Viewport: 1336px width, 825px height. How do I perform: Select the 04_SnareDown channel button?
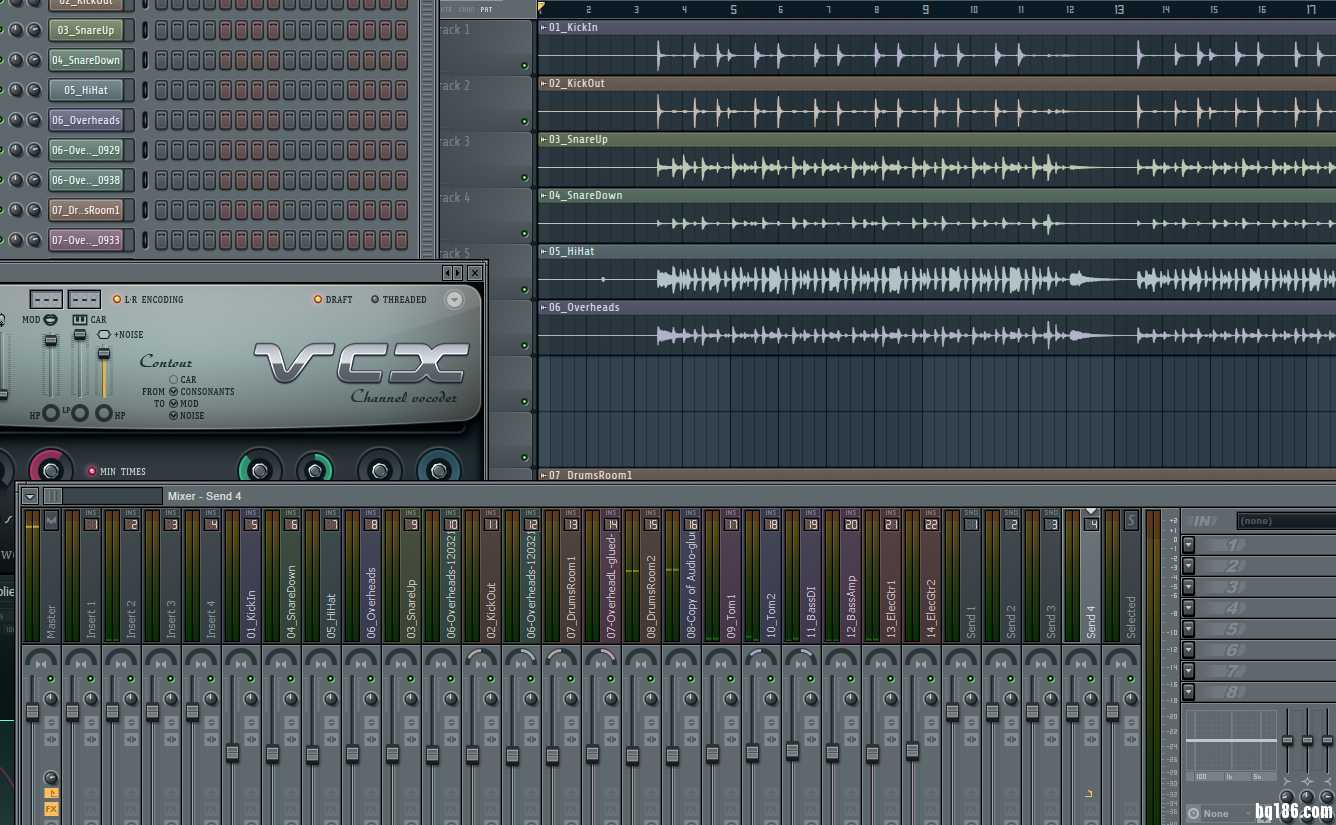(x=85, y=60)
